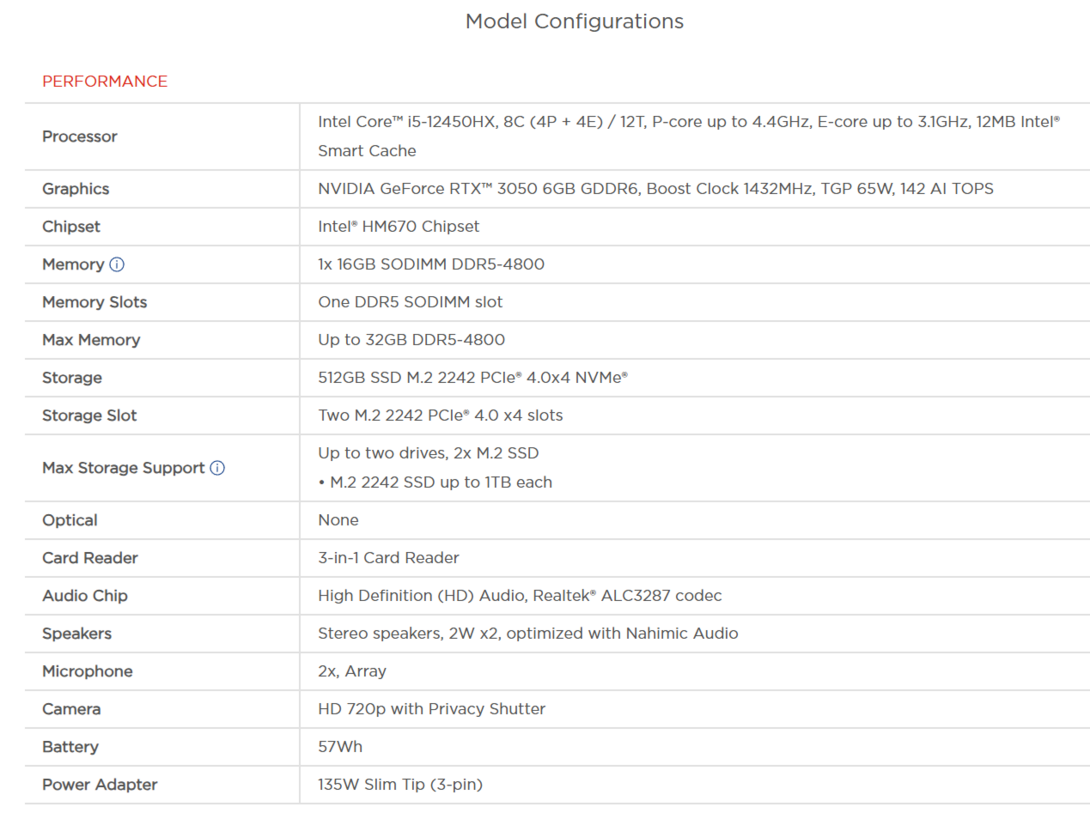This screenshot has height=813, width=1090.
Task: Click the HD 720p with Privacy Shutter value
Action: tap(431, 709)
